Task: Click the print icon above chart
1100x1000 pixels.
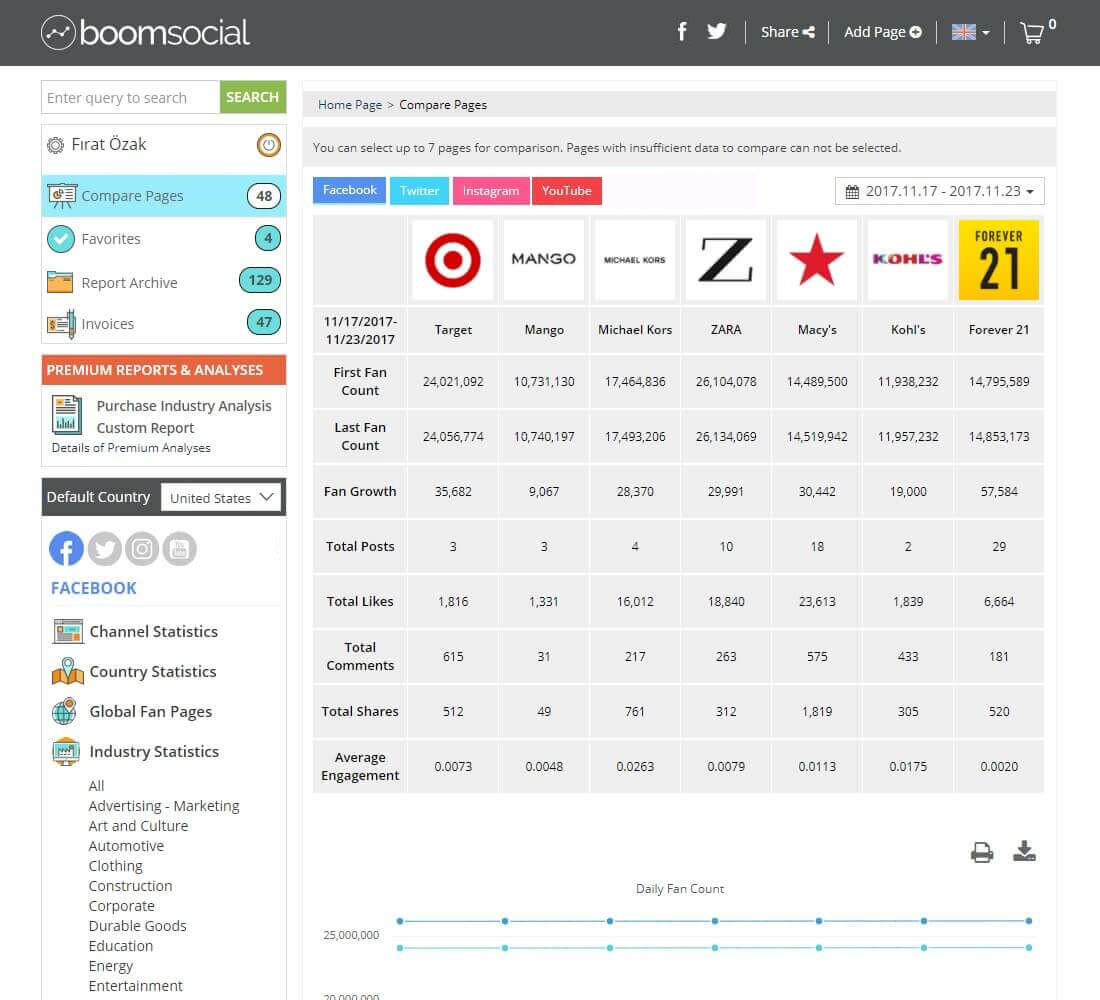Action: 982,852
